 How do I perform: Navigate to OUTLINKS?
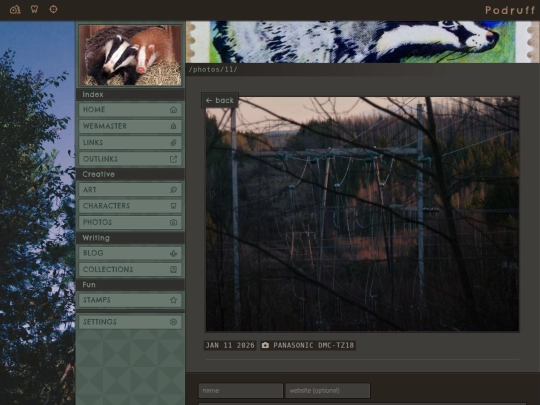point(130,159)
